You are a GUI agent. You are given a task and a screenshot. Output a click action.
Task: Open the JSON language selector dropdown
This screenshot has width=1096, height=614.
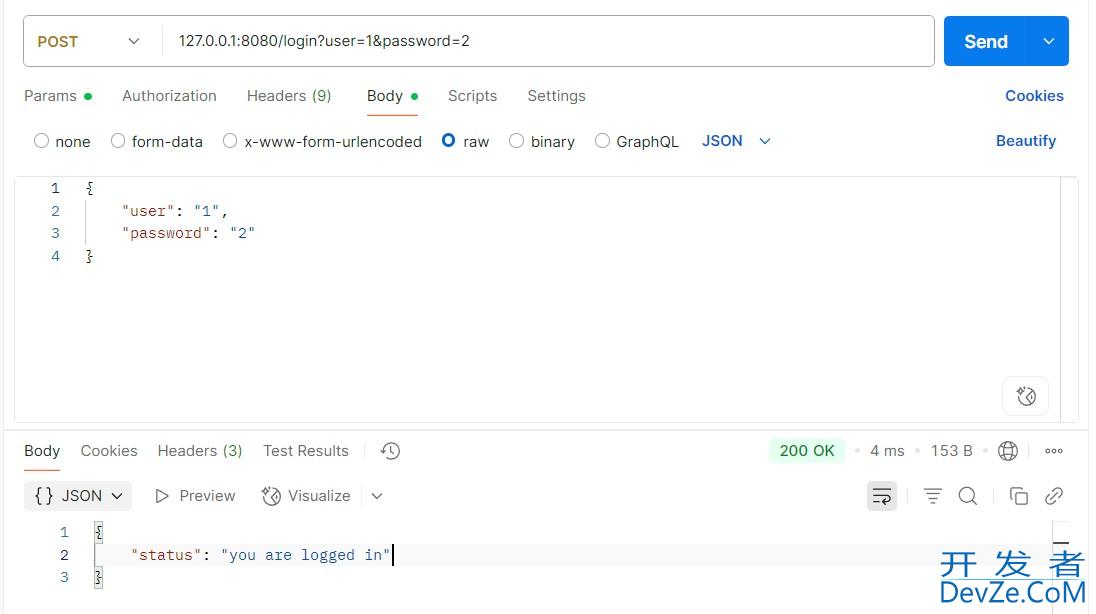[736, 141]
